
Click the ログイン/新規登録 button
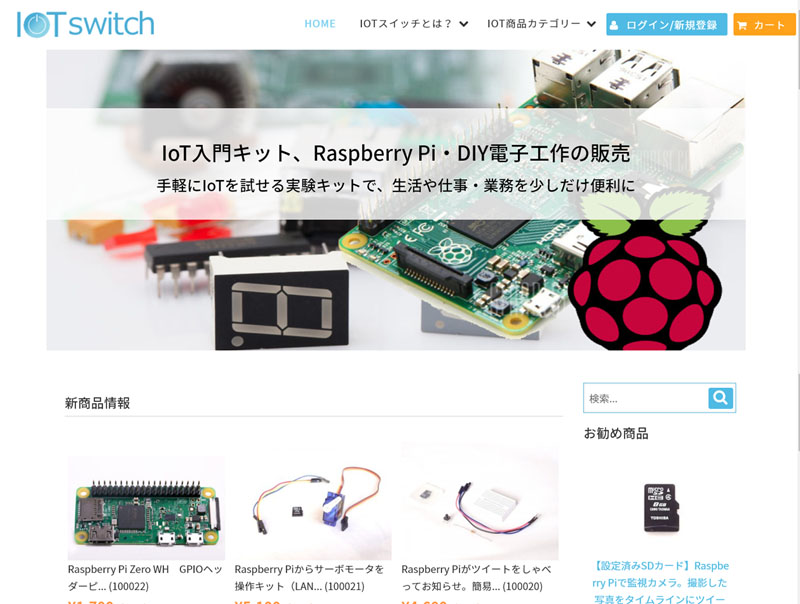pos(666,24)
